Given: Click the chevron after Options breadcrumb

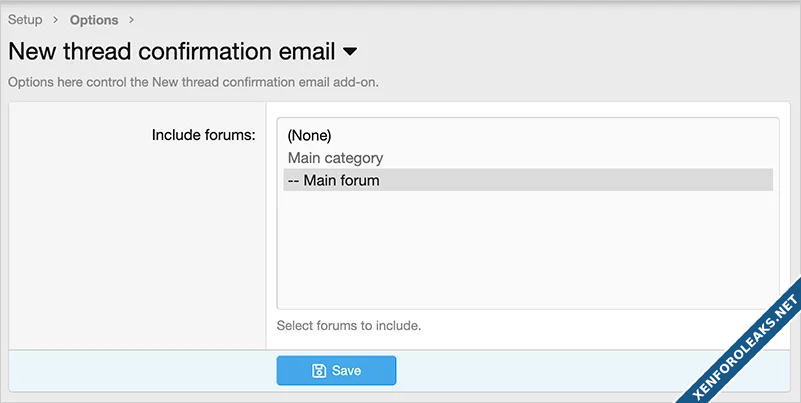Looking at the screenshot, I should [131, 20].
